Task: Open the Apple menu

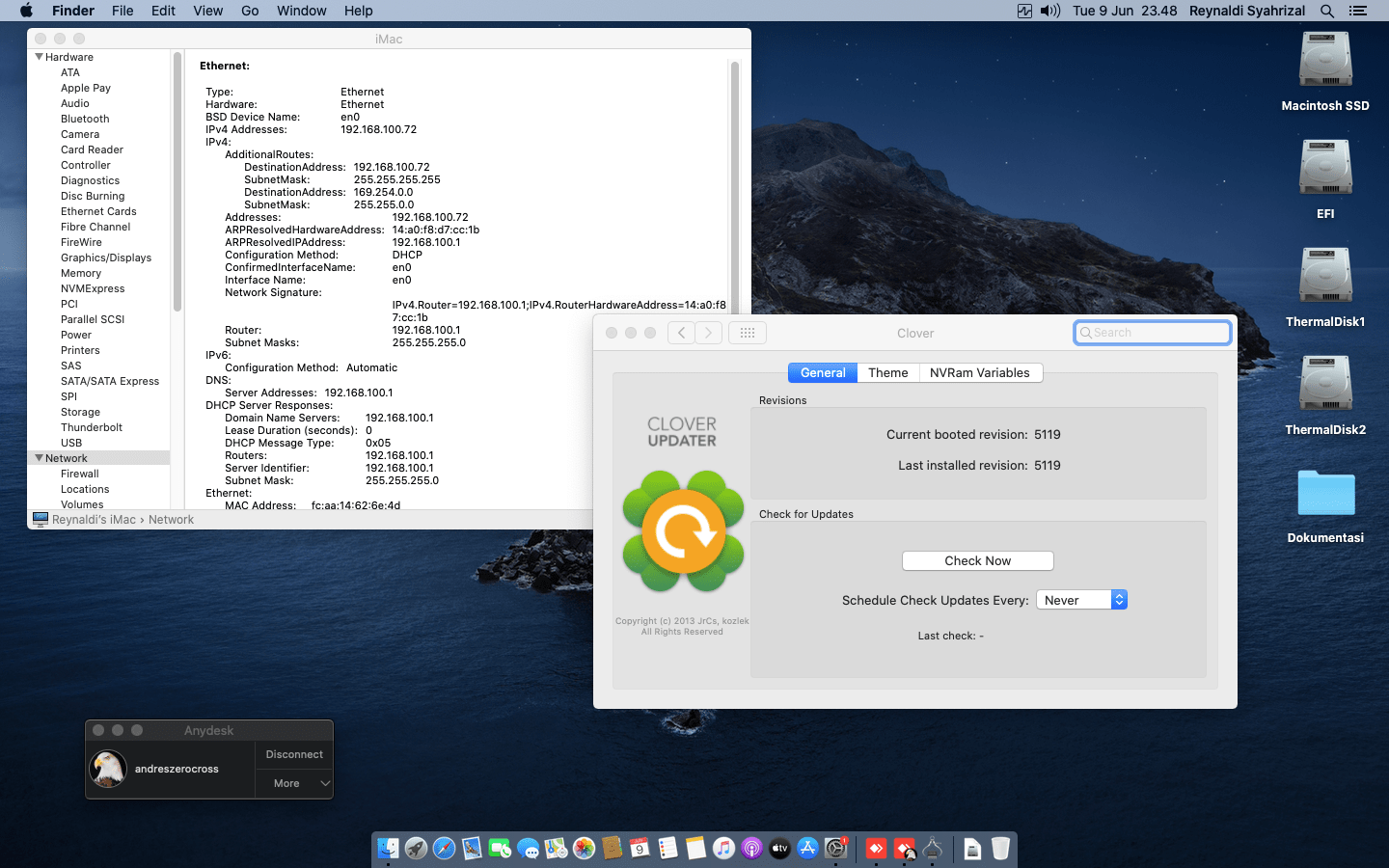Action: click(x=26, y=11)
